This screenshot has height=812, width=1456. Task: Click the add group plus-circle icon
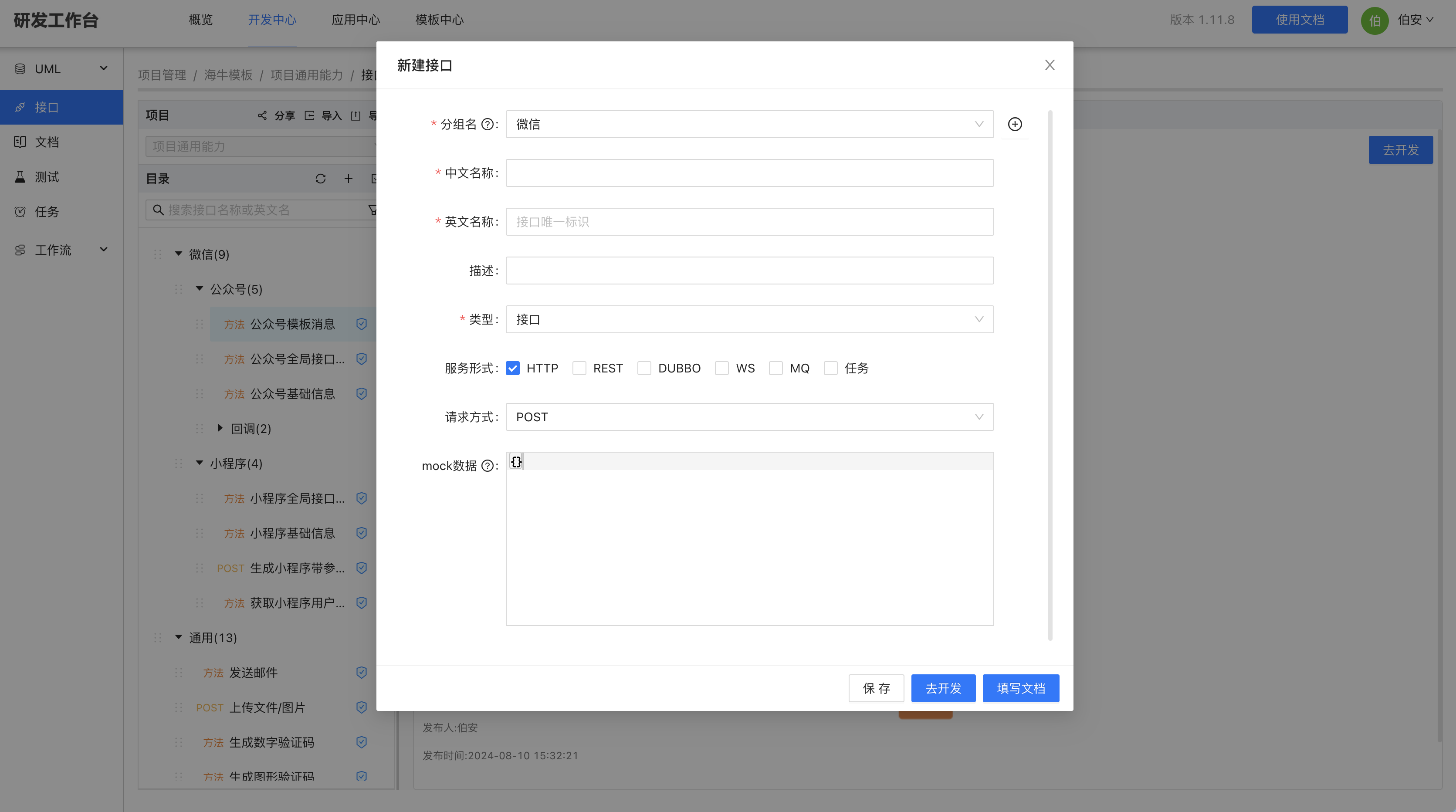pyautogui.click(x=1015, y=124)
